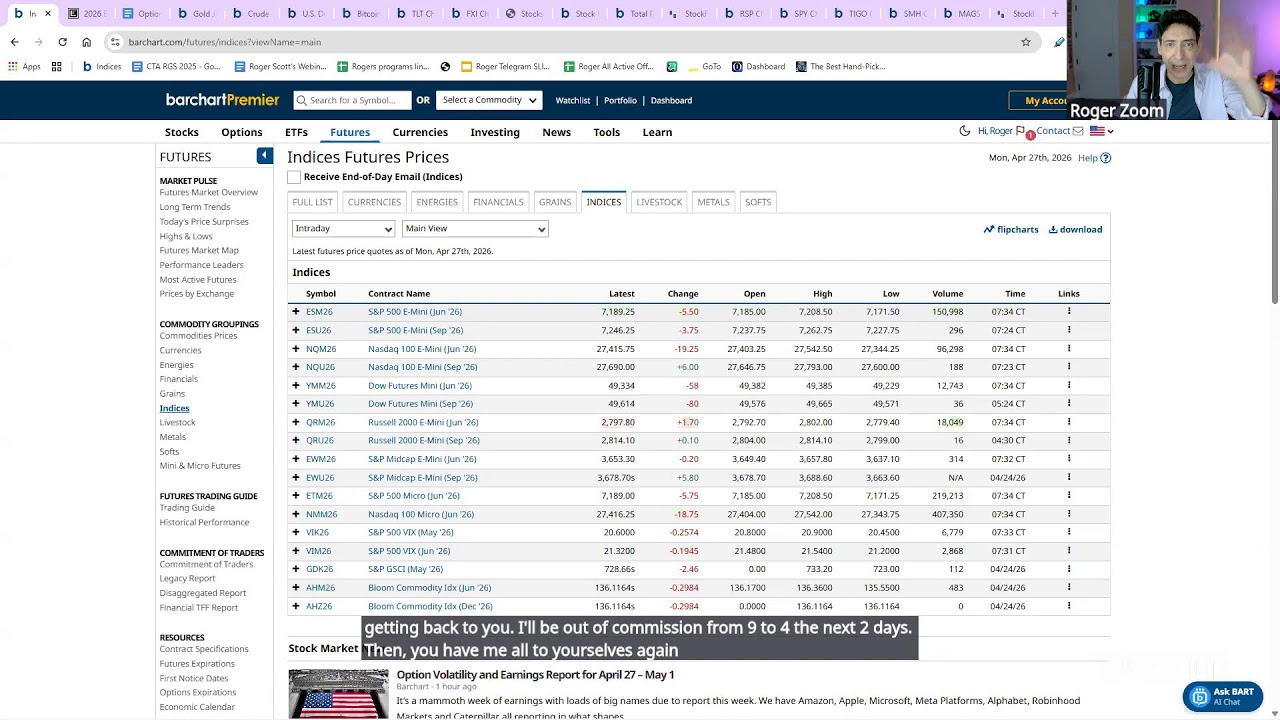Click the My Account button
Image resolution: width=1280 pixels, height=720 pixels.
[x=1045, y=100]
